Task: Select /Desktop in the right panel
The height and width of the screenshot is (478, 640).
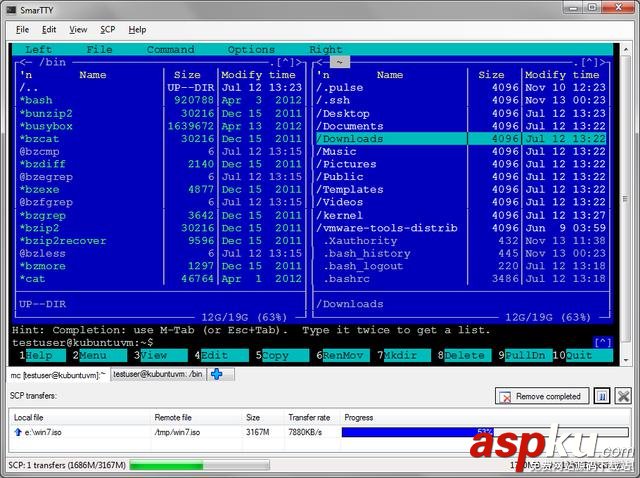Action: (x=461, y=113)
